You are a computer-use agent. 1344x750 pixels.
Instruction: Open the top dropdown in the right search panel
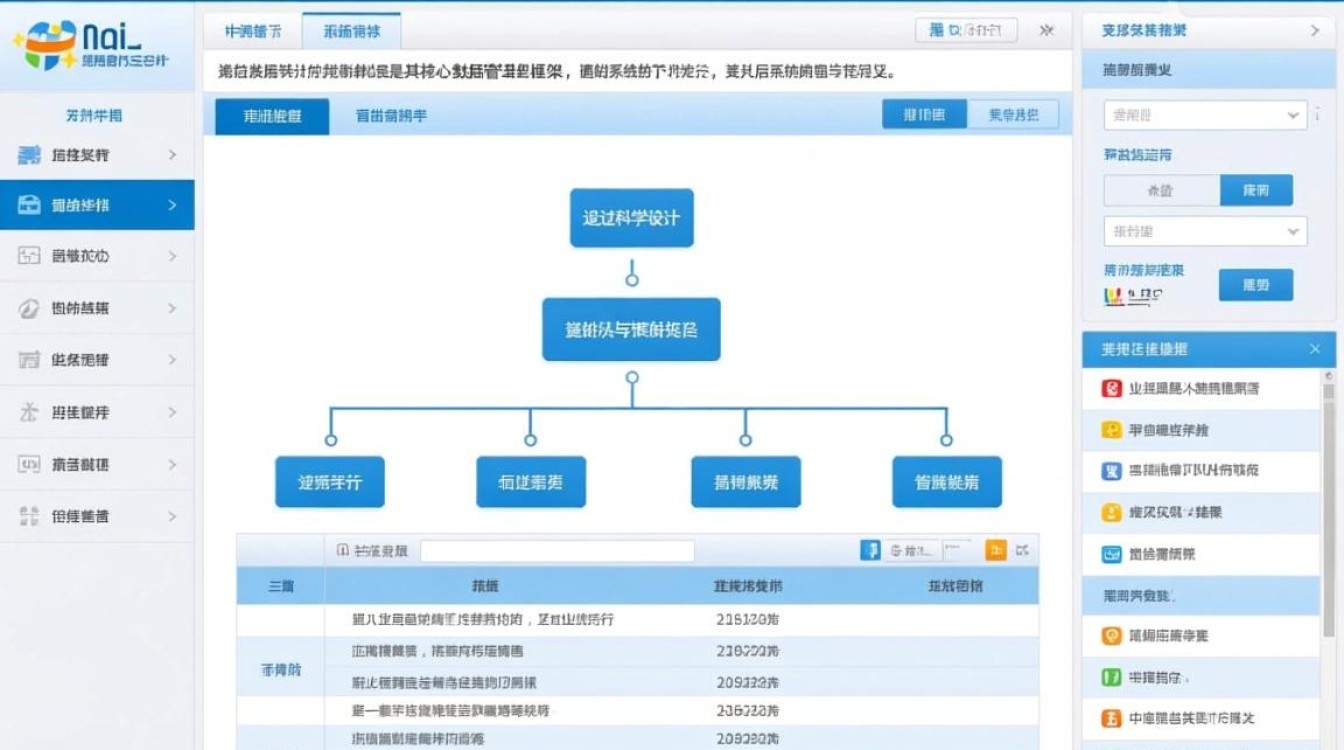1204,114
